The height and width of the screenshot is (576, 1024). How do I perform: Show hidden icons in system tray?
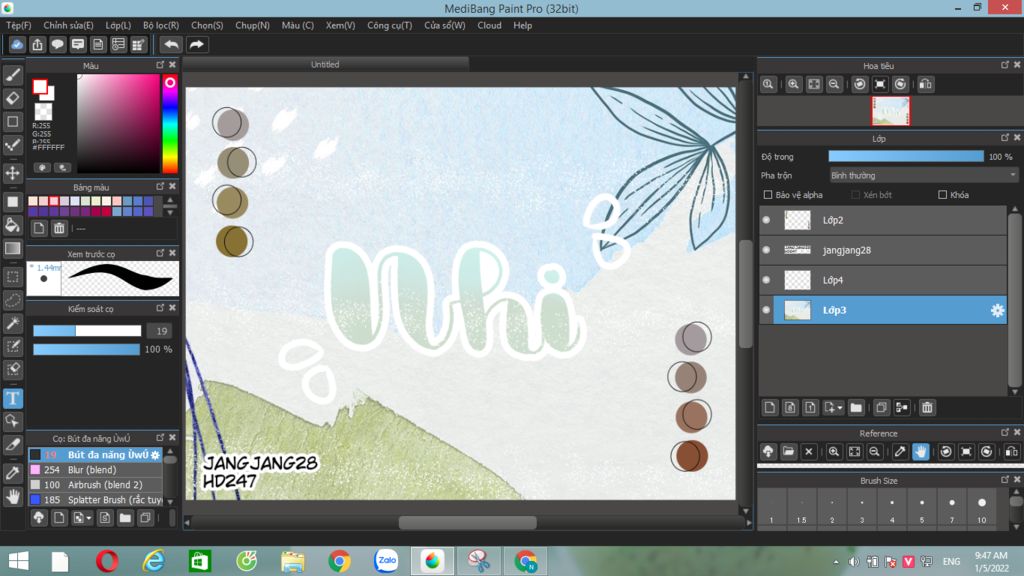836,562
